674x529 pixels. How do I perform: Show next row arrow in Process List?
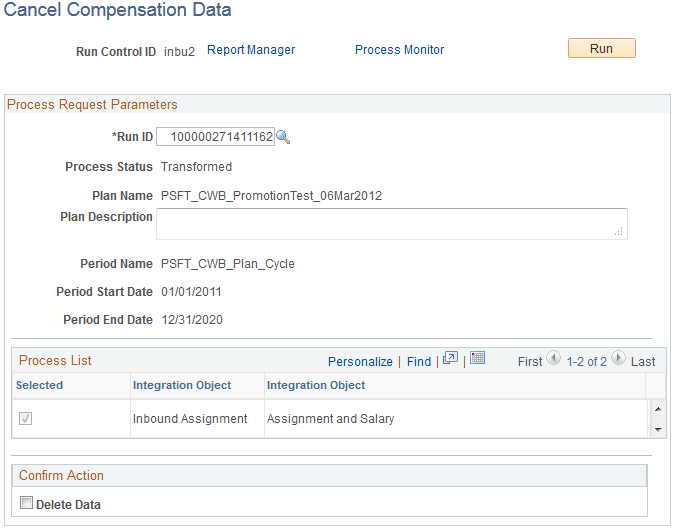(618, 358)
